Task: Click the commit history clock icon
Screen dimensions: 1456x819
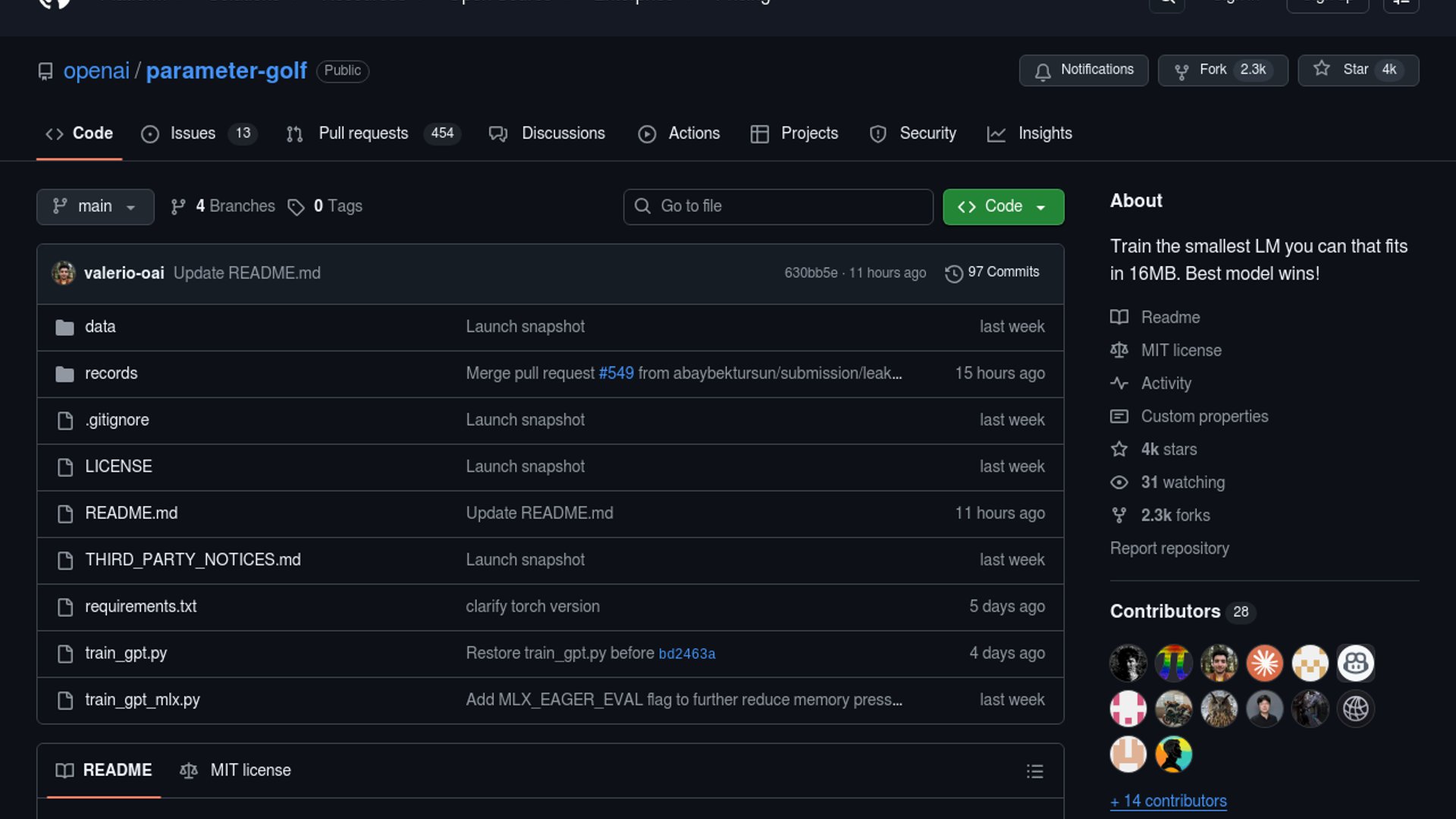Action: click(953, 273)
